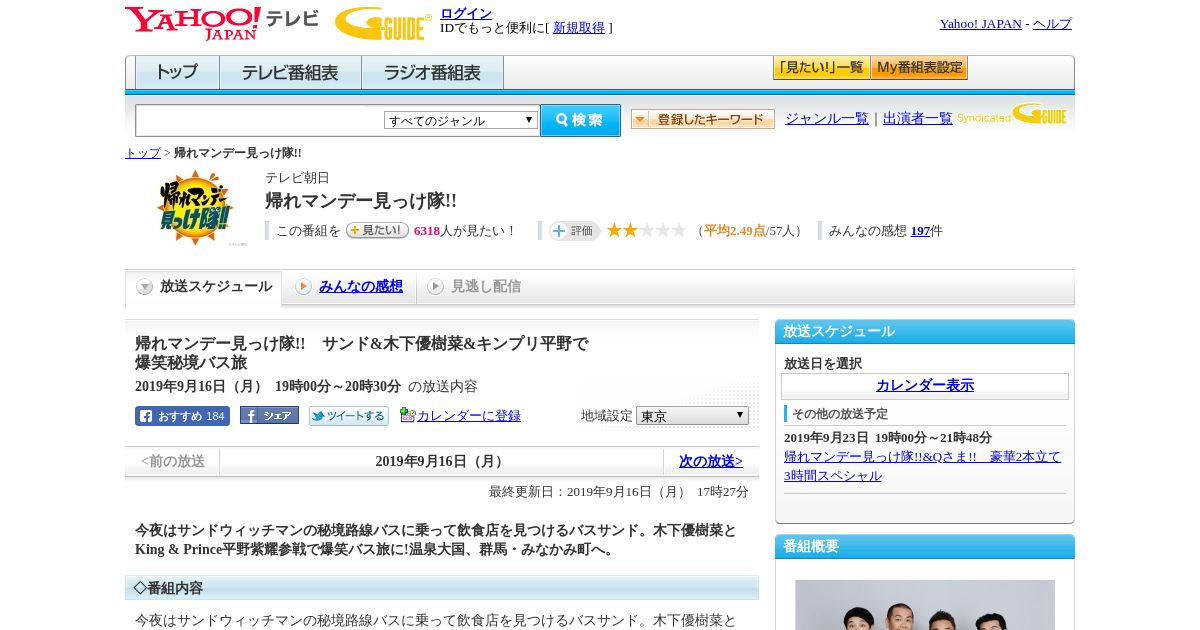The image size is (1200, 630).
Task: Click the ◇番組内容 section header
Action: [x=441, y=588]
